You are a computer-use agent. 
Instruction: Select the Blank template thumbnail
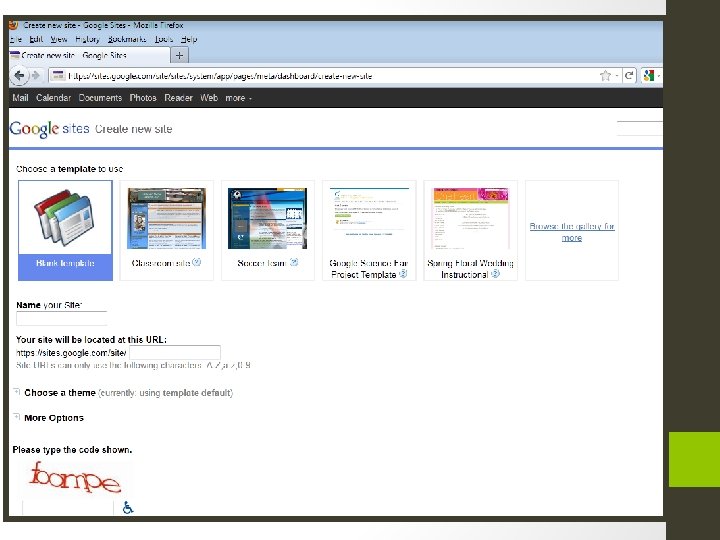[65, 218]
